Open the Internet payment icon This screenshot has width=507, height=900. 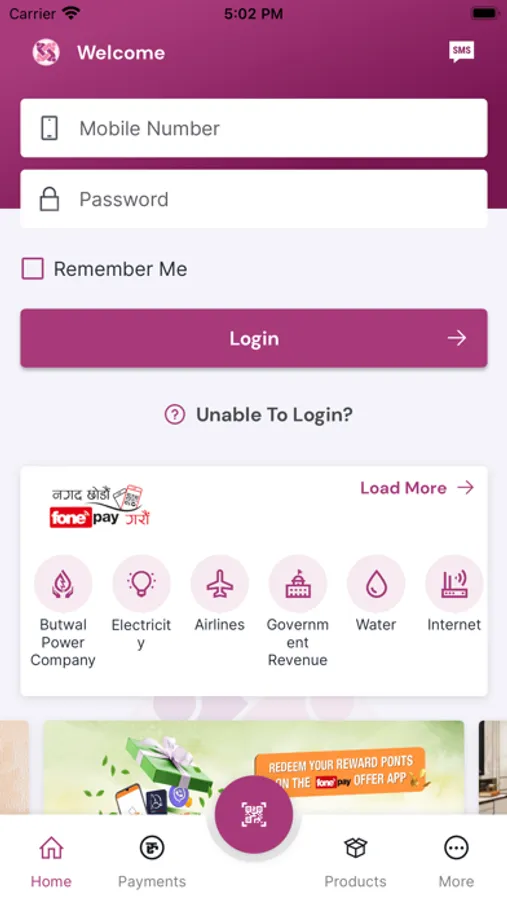454,584
